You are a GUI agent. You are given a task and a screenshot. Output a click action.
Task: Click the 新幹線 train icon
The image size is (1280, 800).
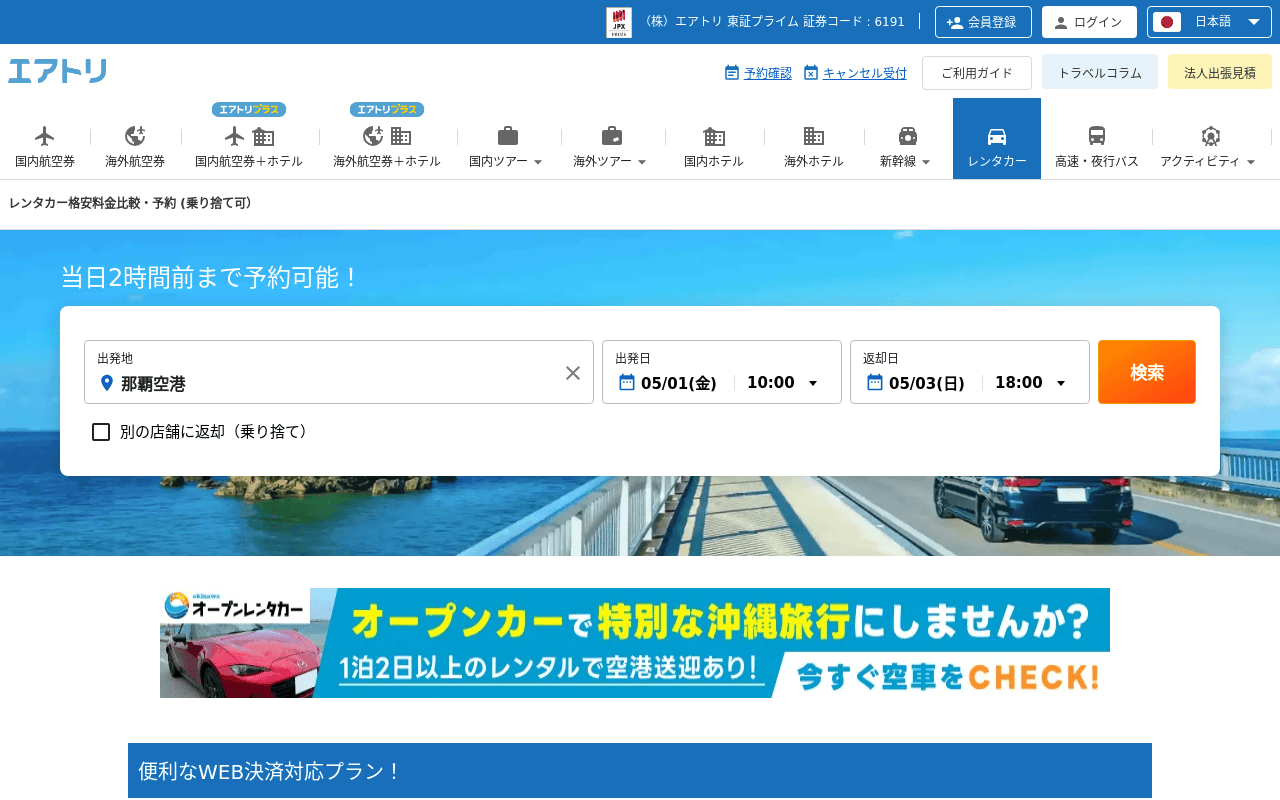[x=908, y=136]
